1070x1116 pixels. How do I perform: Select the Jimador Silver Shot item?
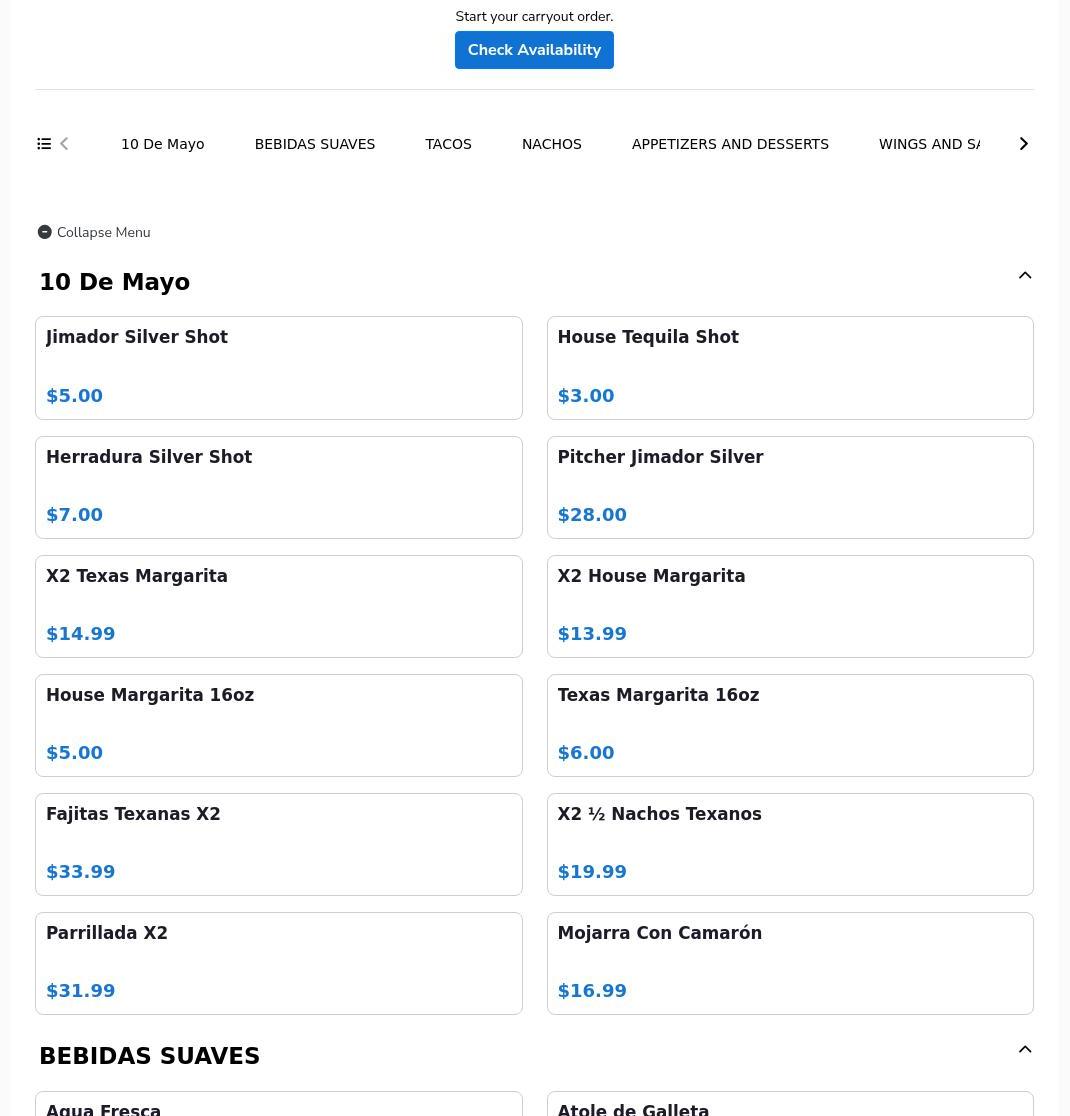click(278, 368)
